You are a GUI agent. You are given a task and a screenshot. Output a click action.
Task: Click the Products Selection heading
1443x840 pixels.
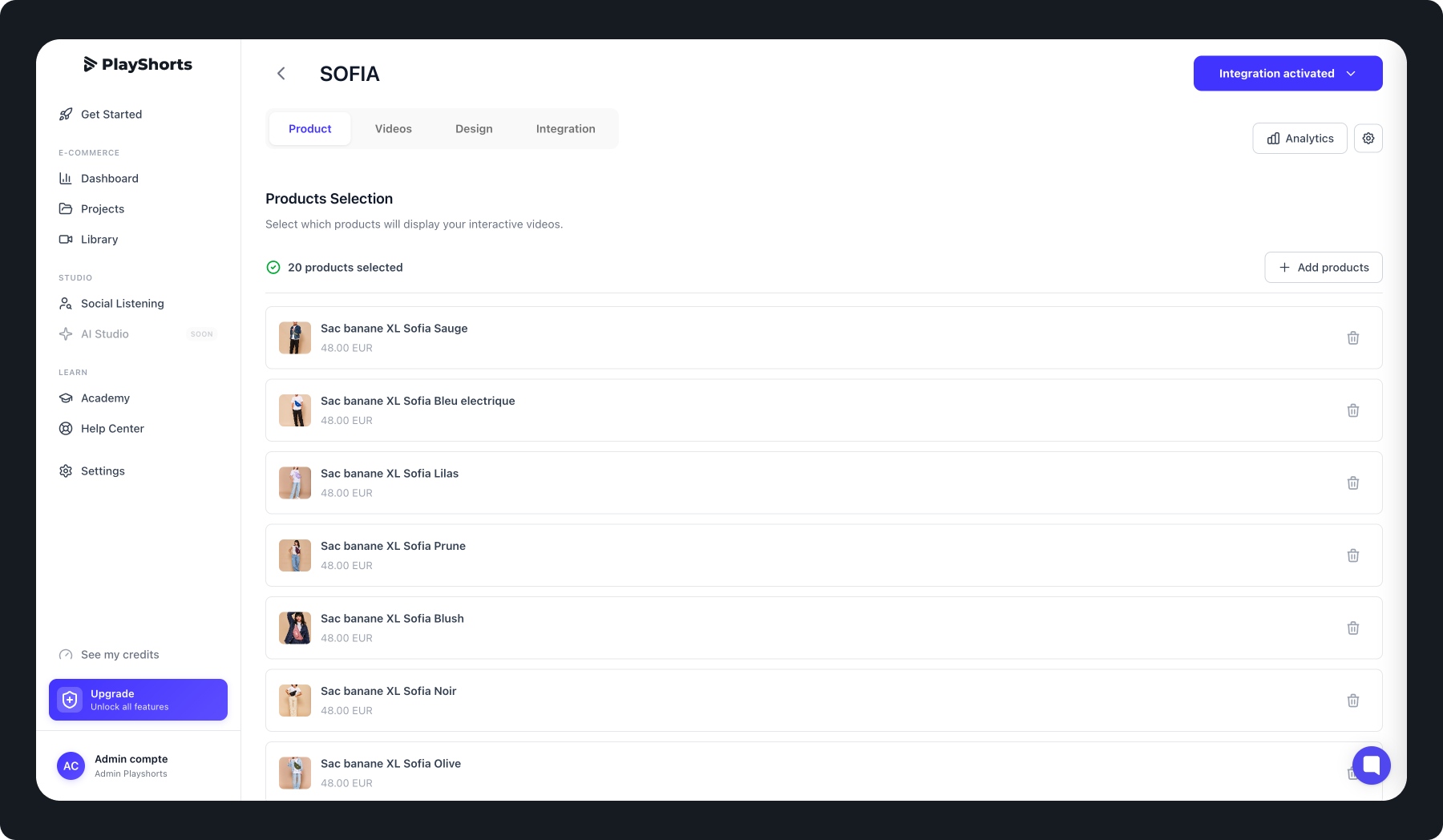pyautogui.click(x=329, y=199)
